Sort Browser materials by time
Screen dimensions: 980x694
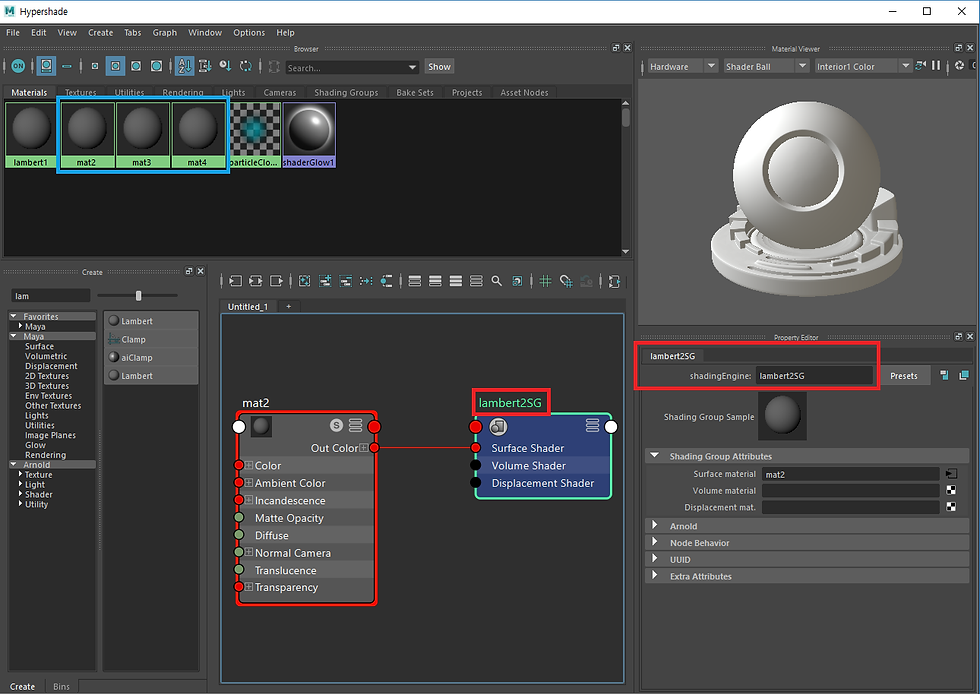point(225,66)
